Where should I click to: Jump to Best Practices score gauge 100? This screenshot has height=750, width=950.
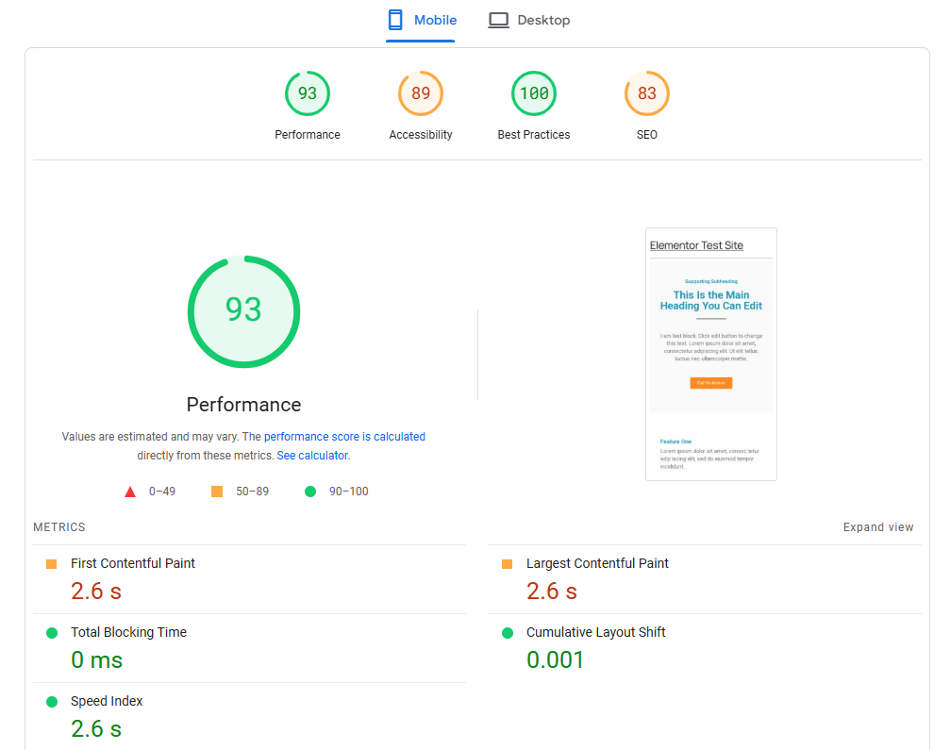click(533, 94)
